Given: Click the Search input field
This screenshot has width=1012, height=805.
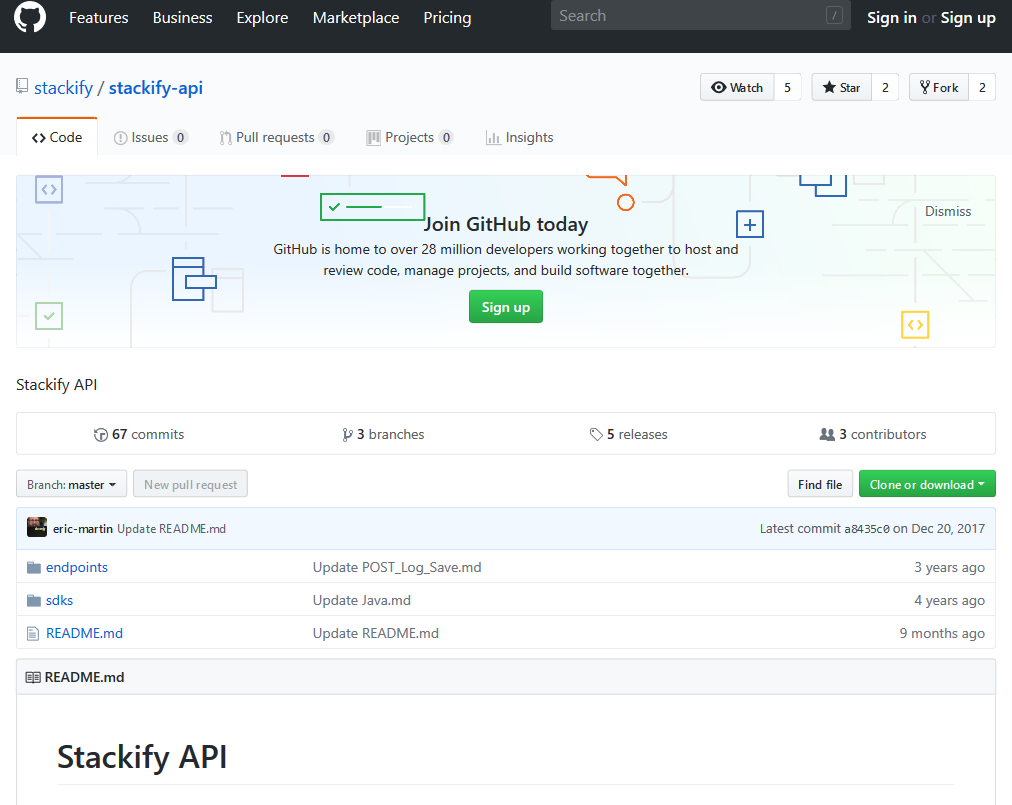Looking at the screenshot, I should click(700, 15).
